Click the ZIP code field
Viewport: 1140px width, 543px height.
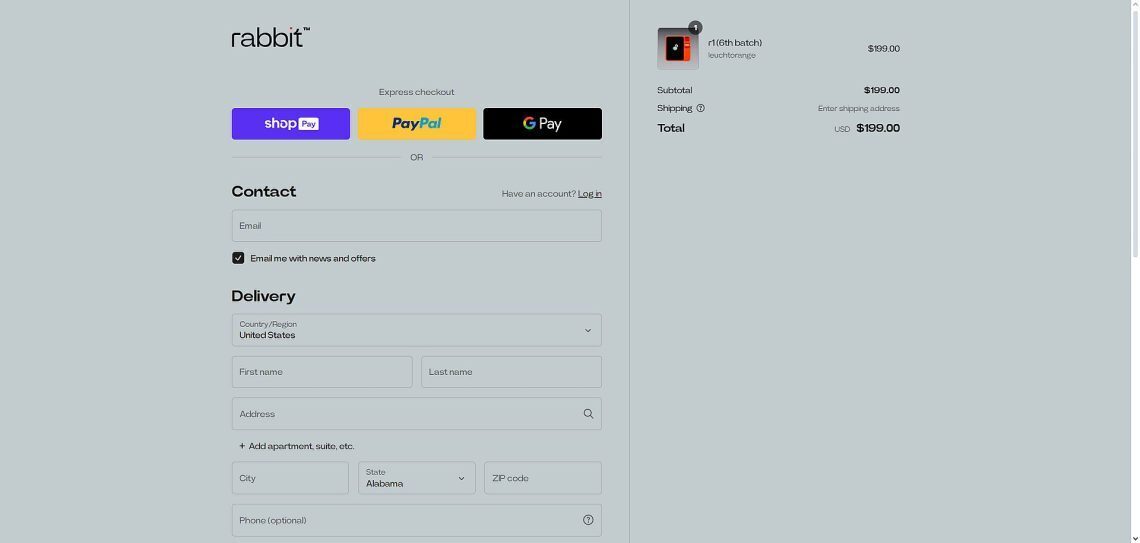click(542, 478)
